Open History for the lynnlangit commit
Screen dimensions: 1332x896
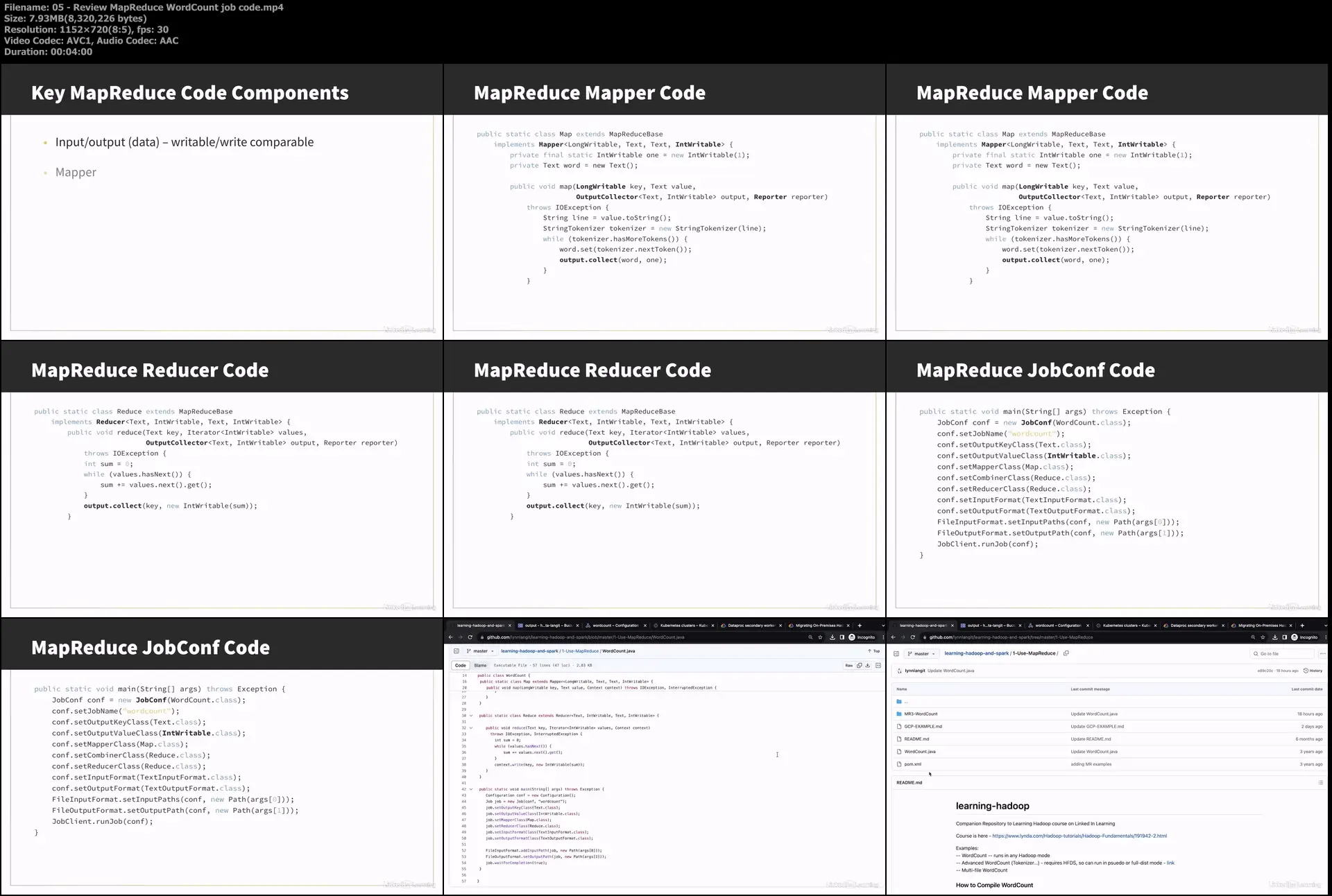1313,671
